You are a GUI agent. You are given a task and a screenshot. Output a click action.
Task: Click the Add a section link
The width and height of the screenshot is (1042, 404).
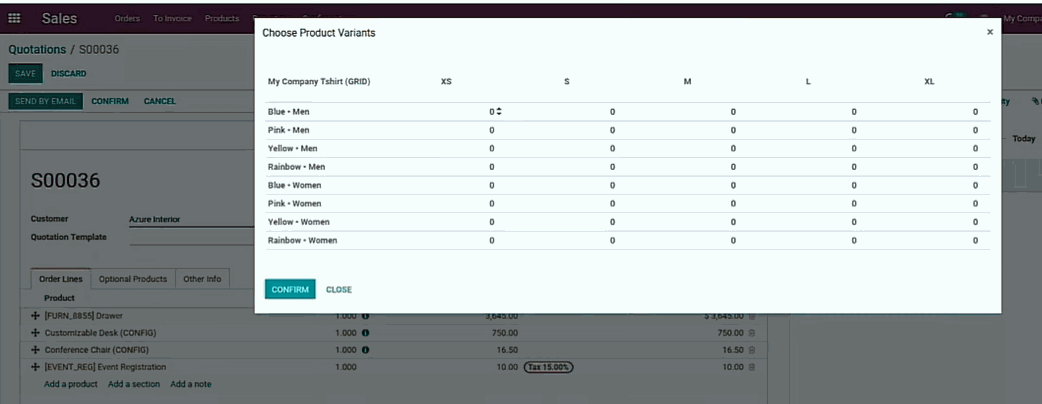[134, 384]
